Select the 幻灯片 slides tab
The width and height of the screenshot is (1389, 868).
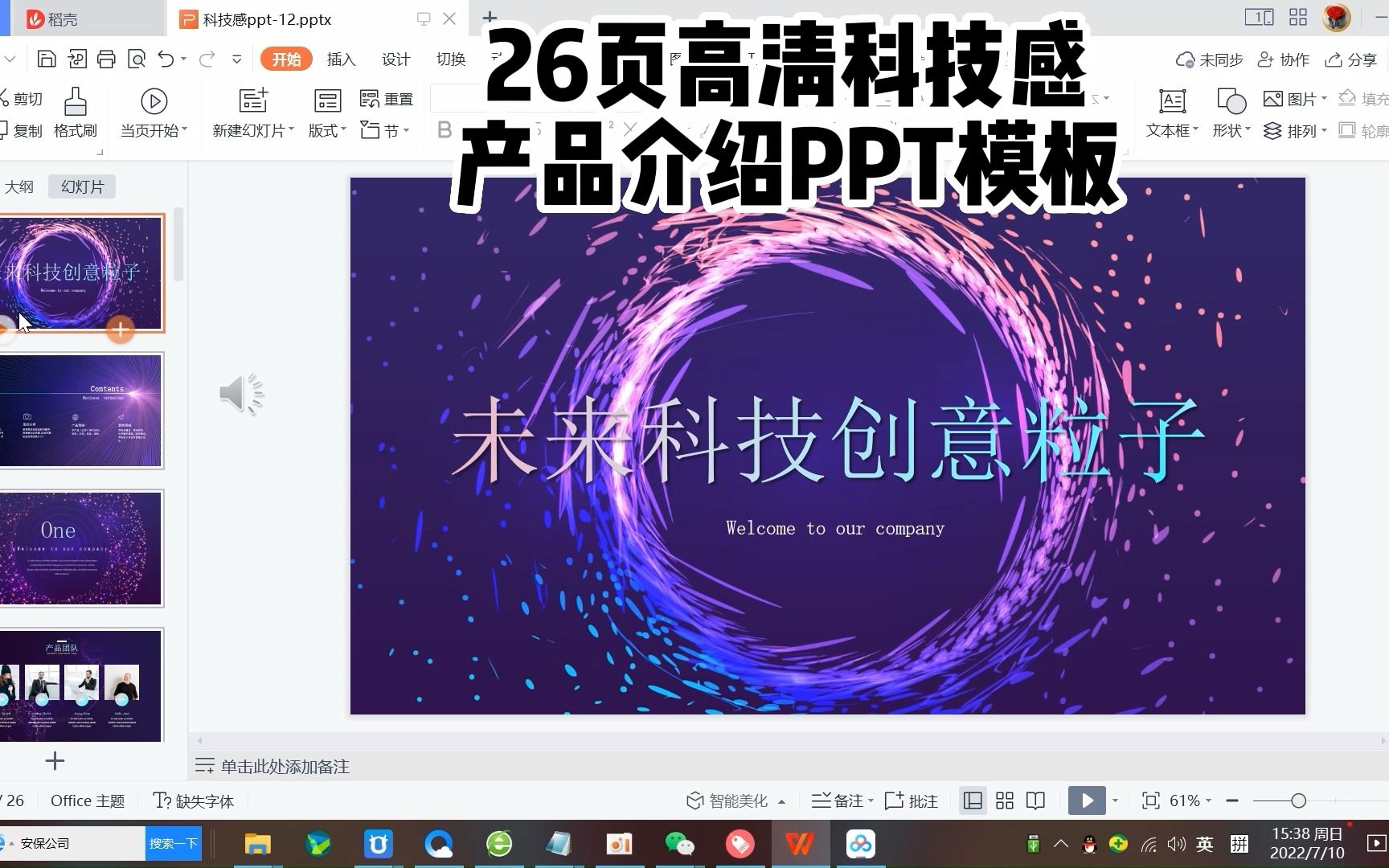click(x=82, y=186)
